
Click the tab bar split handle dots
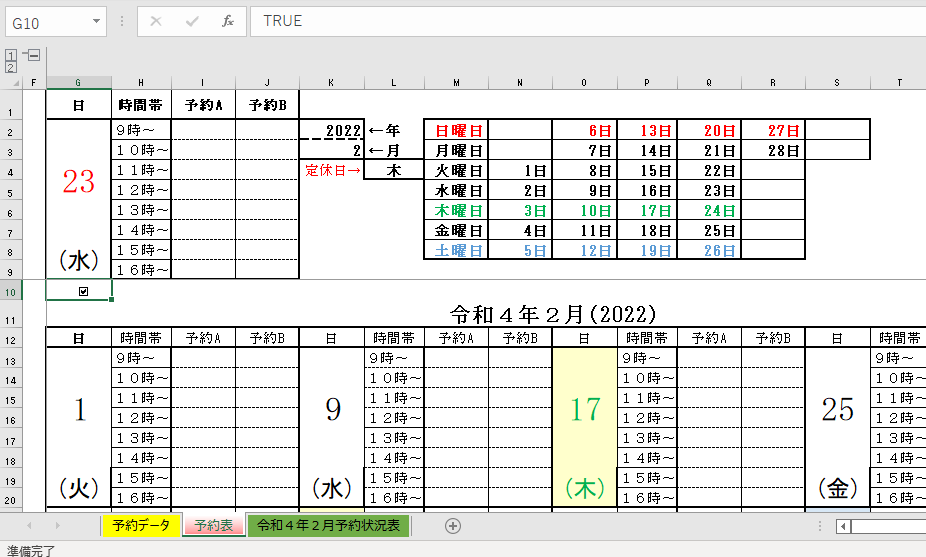click(820, 526)
